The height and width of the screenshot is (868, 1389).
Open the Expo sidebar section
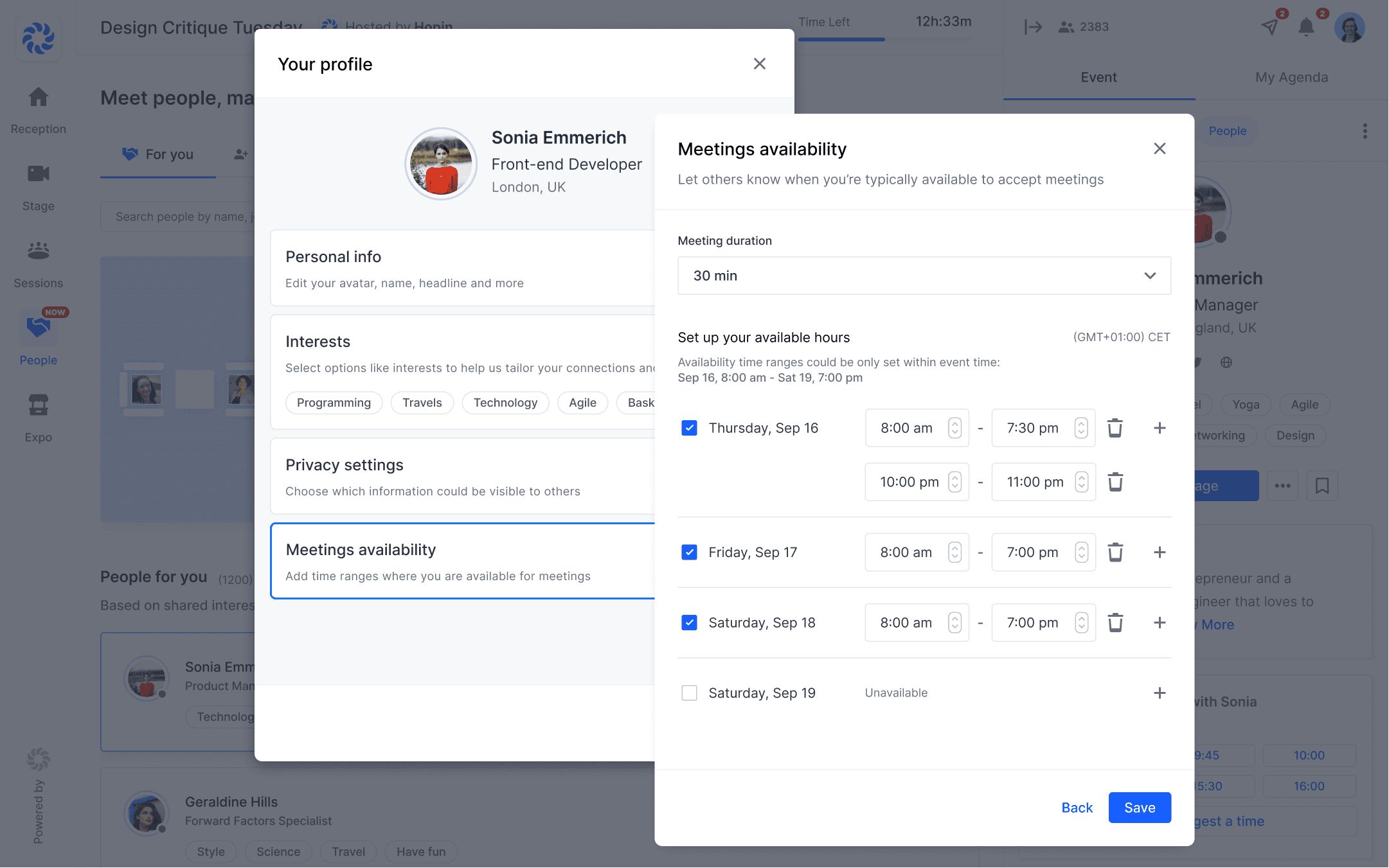pos(39,418)
